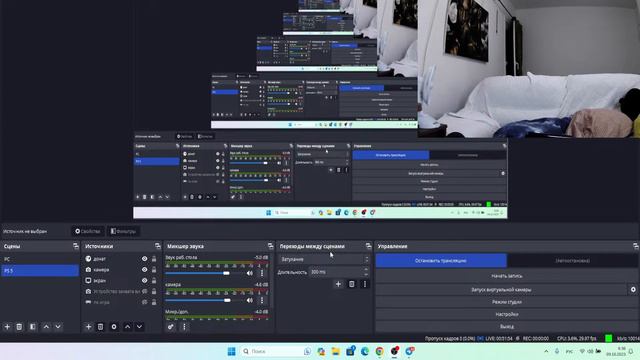The height and width of the screenshot is (360, 640).
Task: Open virtual camera settings gear icon
Action: coord(633,289)
